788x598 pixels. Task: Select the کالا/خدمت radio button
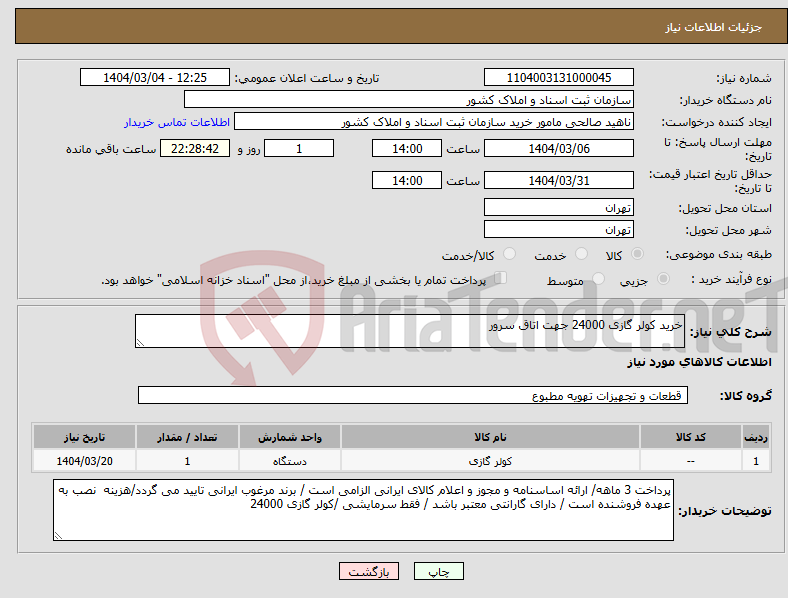[510, 254]
